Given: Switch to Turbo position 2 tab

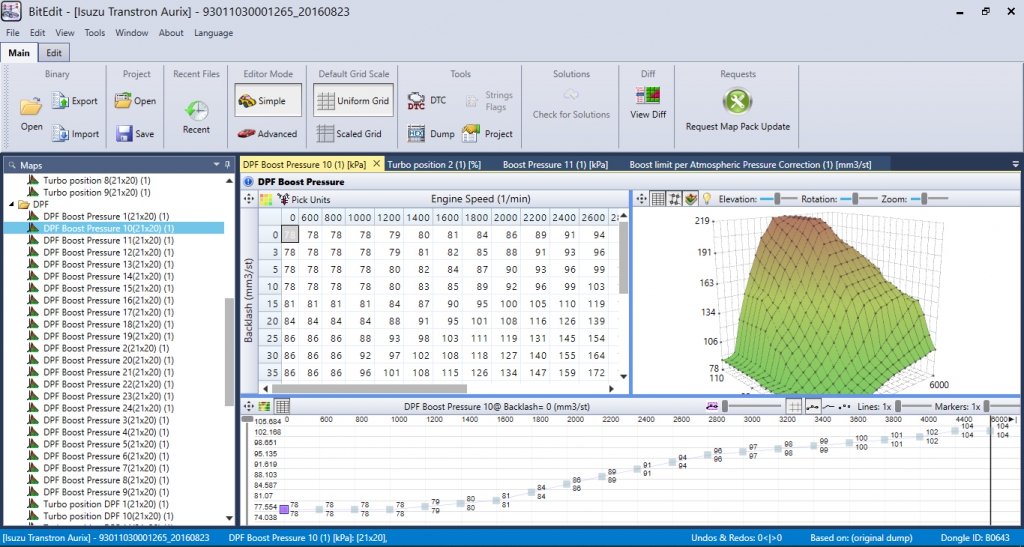Looking at the screenshot, I should click(x=434, y=164).
